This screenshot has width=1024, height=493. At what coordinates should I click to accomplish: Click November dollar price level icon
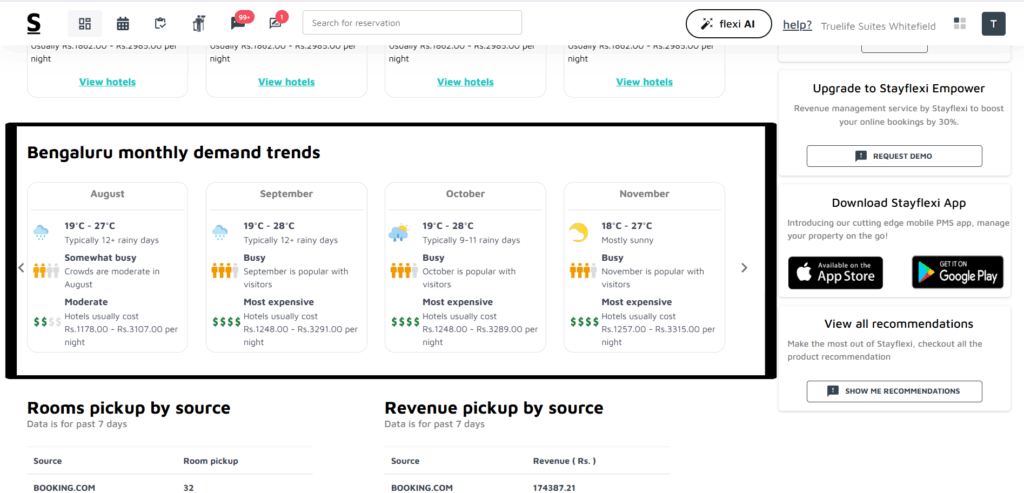click(x=584, y=321)
